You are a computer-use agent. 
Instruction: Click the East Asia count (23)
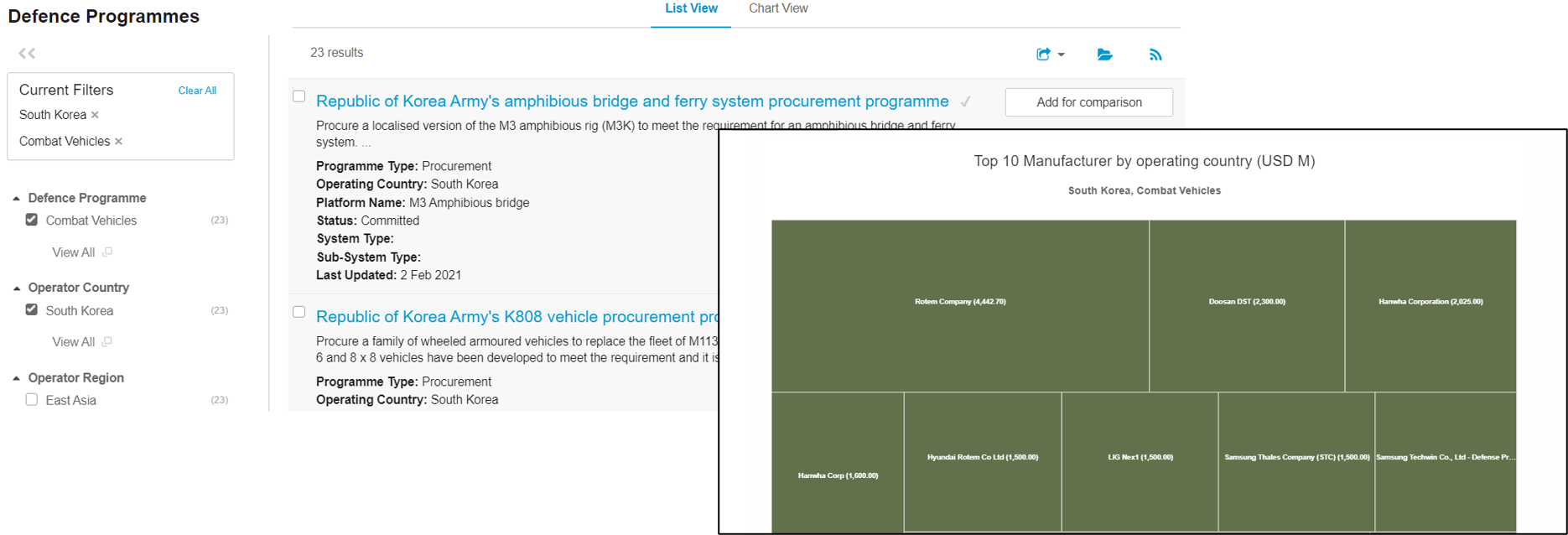[x=219, y=400]
